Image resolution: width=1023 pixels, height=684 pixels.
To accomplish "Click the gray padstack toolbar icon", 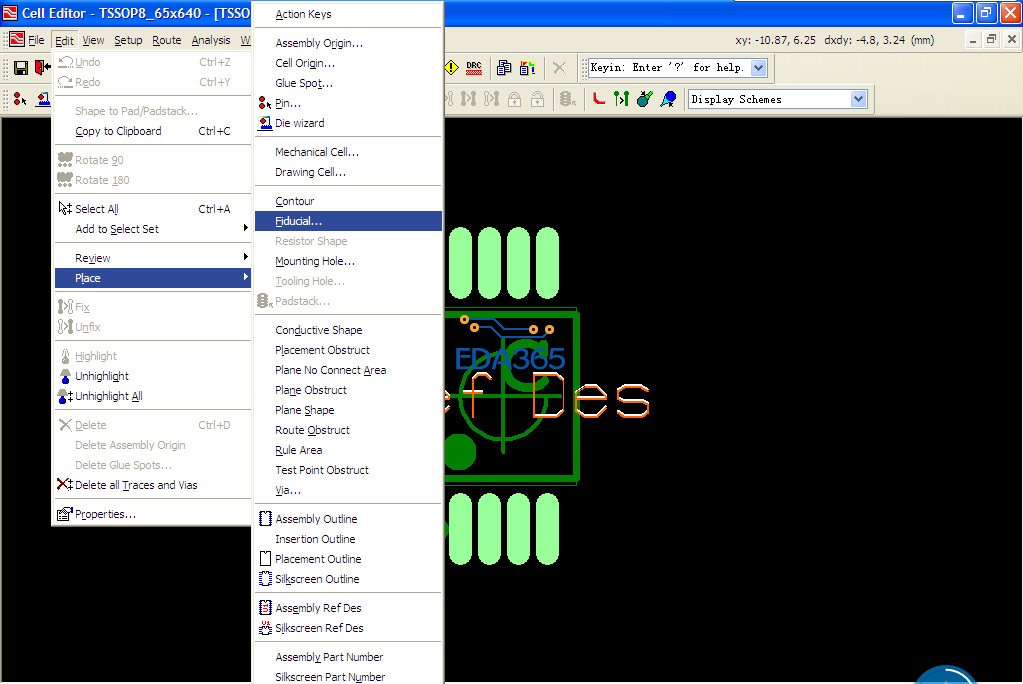I will [568, 99].
